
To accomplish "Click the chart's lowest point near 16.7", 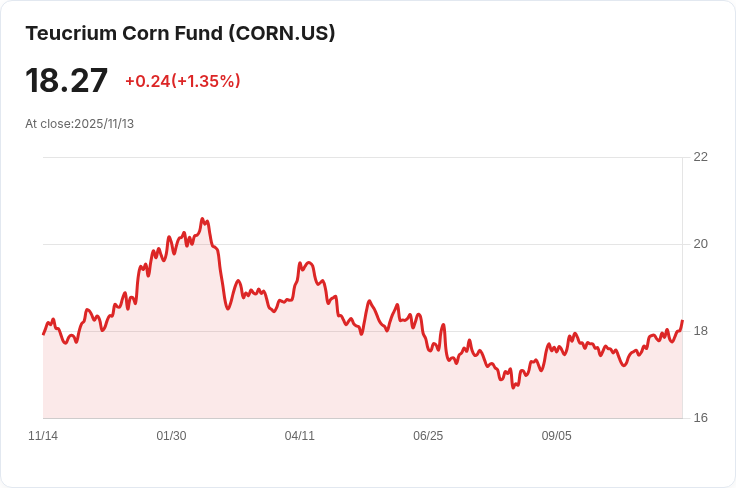I will [x=513, y=388].
